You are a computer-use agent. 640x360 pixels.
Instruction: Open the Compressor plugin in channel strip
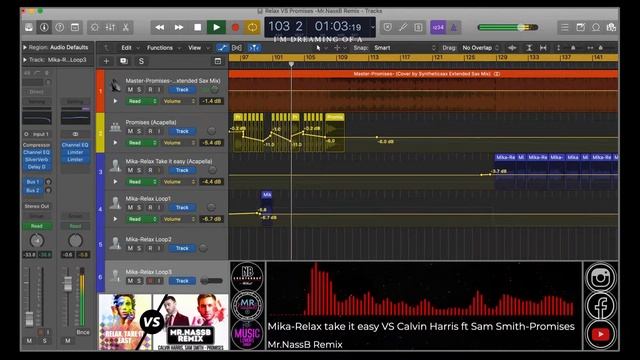(37, 145)
